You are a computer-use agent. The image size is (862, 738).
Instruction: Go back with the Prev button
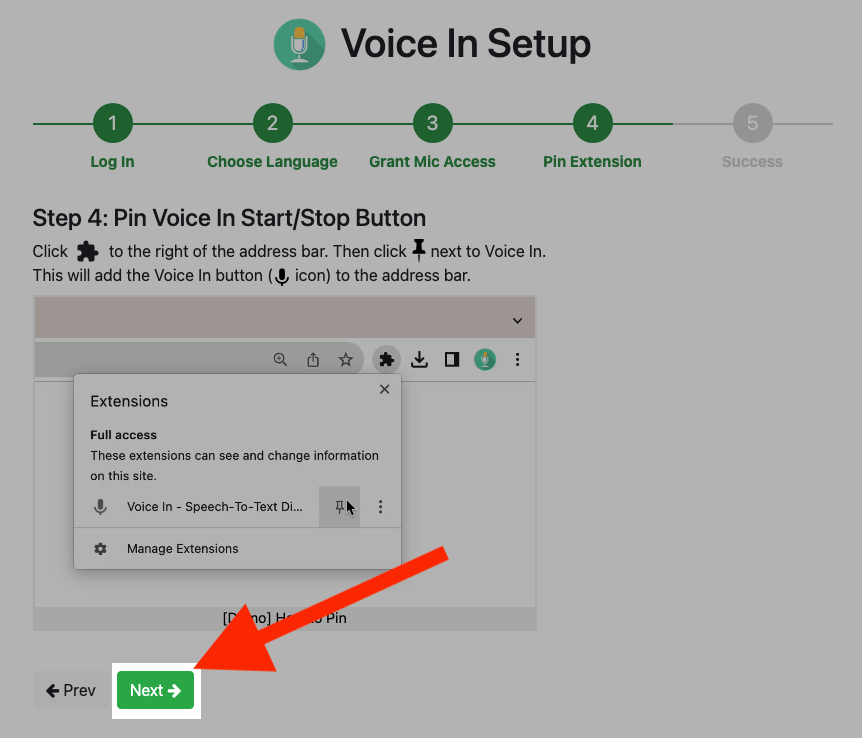click(x=70, y=690)
